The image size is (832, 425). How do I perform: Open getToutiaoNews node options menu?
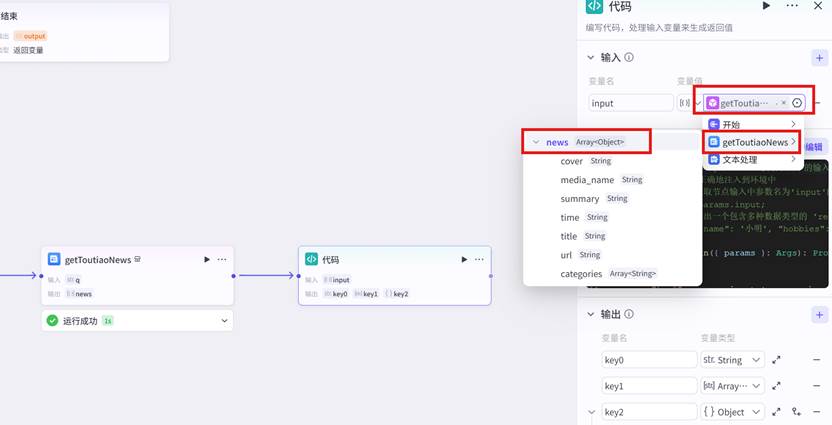(222, 259)
